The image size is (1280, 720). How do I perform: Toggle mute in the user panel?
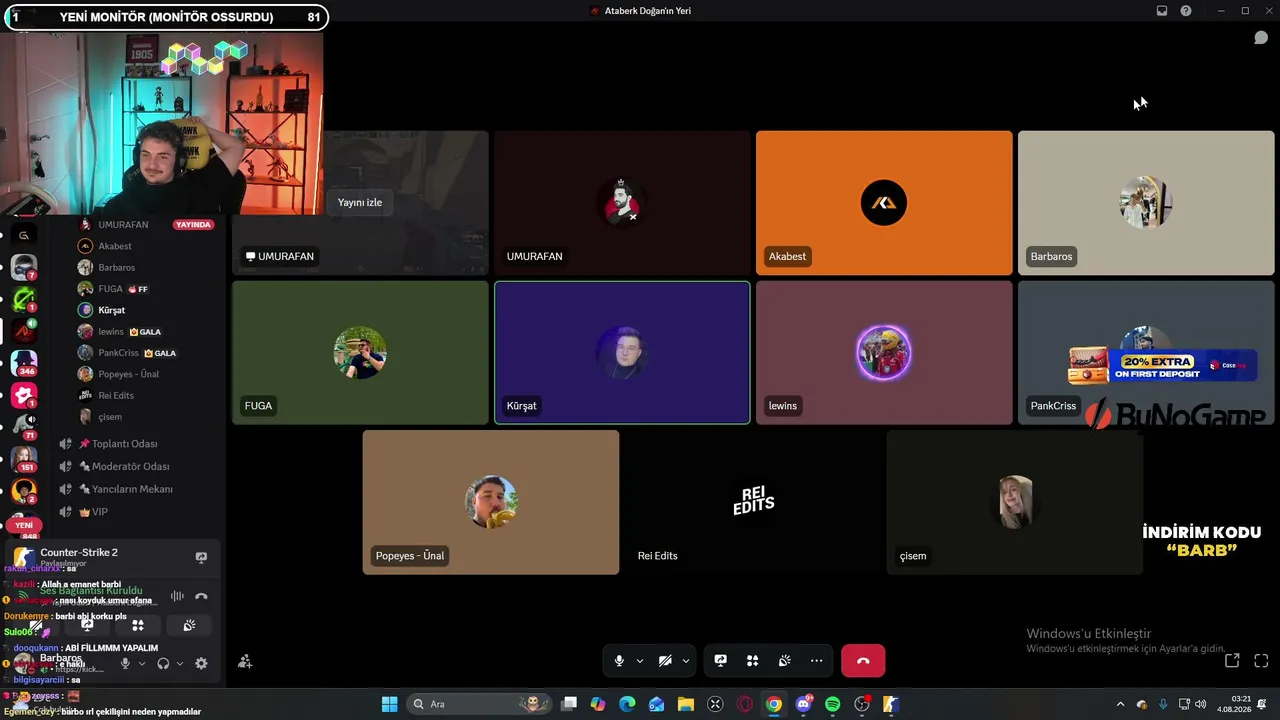click(125, 663)
